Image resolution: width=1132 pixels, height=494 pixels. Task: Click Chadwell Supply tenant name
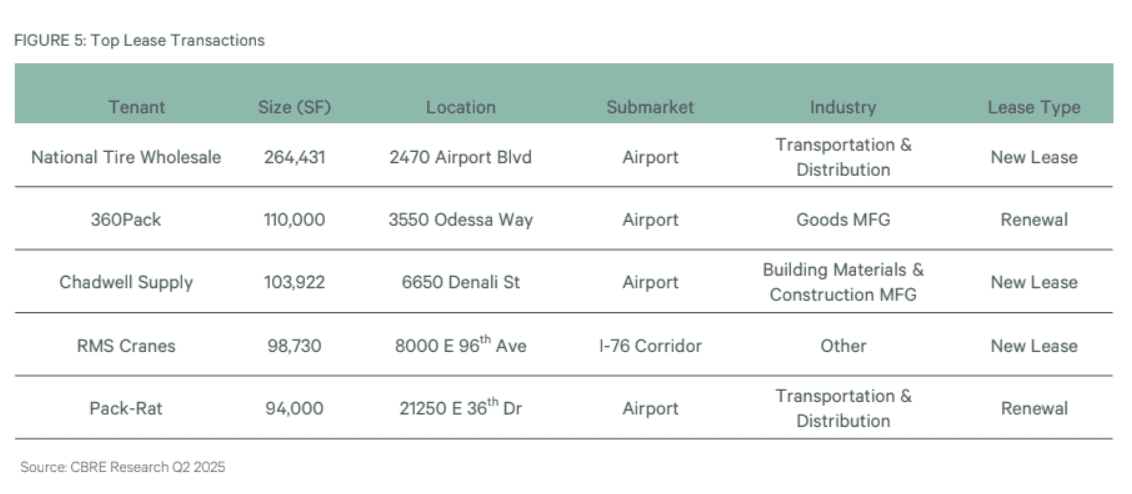coord(126,282)
